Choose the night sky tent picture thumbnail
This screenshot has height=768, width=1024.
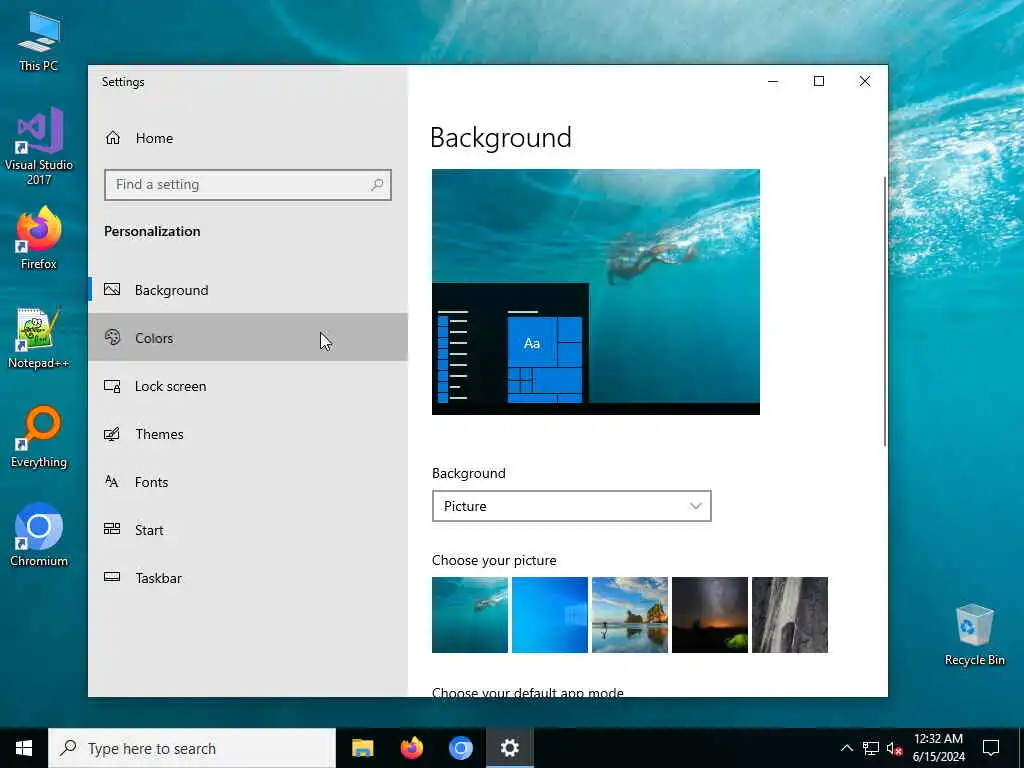[x=710, y=615]
